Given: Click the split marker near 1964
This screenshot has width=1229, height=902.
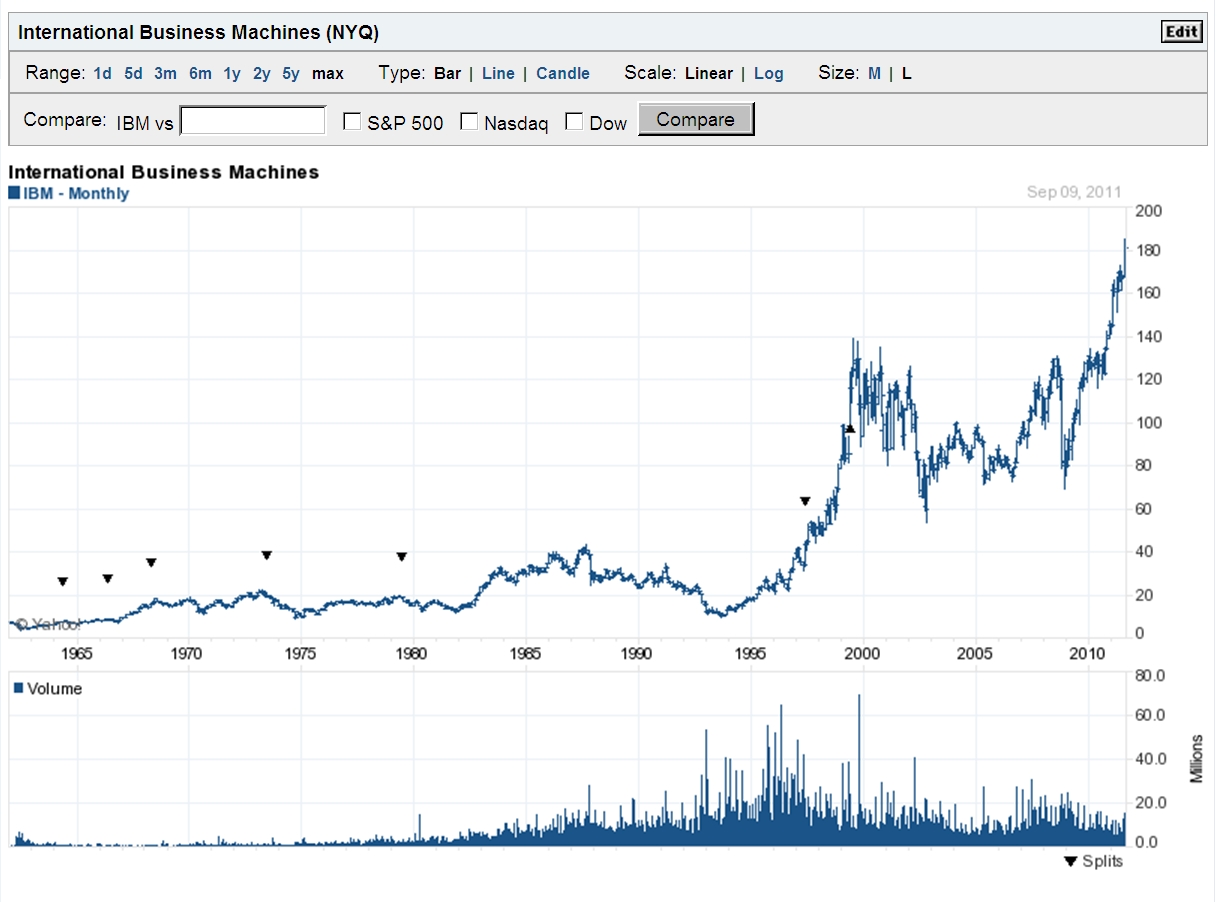Looking at the screenshot, I should tap(63, 581).
